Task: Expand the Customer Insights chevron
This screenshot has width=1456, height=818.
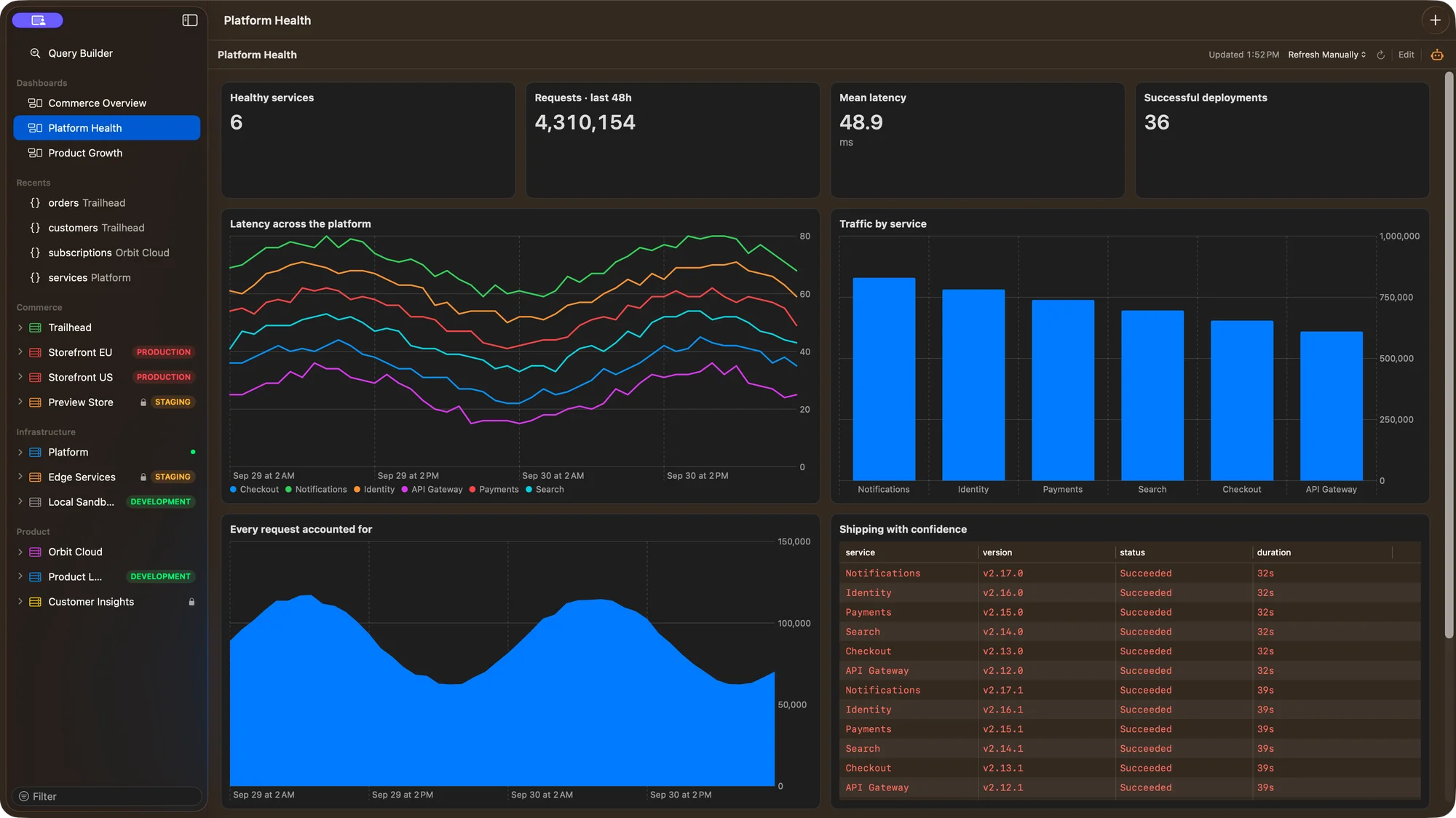Action: point(20,602)
